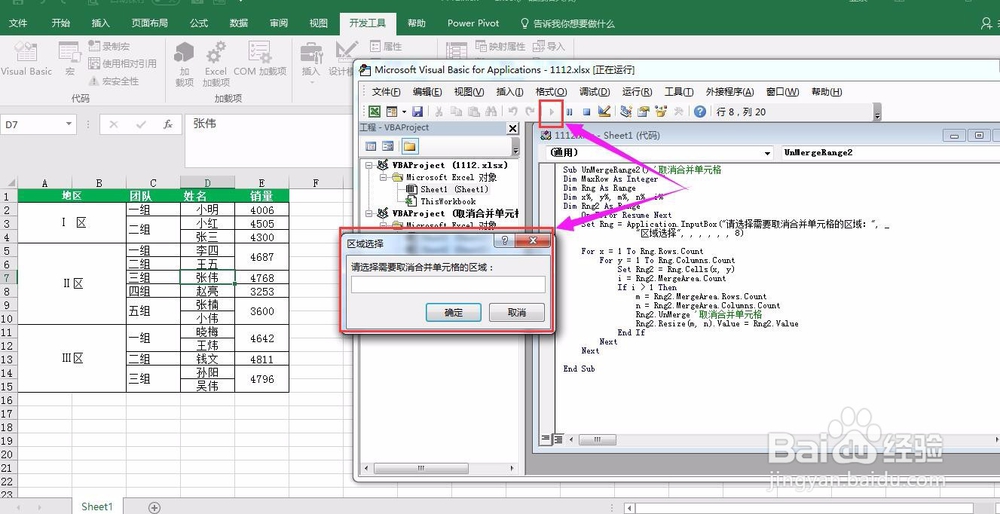The width and height of the screenshot is (1000, 514).
Task: Click the Cut scissors icon in VBA toolbar
Action: click(x=439, y=112)
